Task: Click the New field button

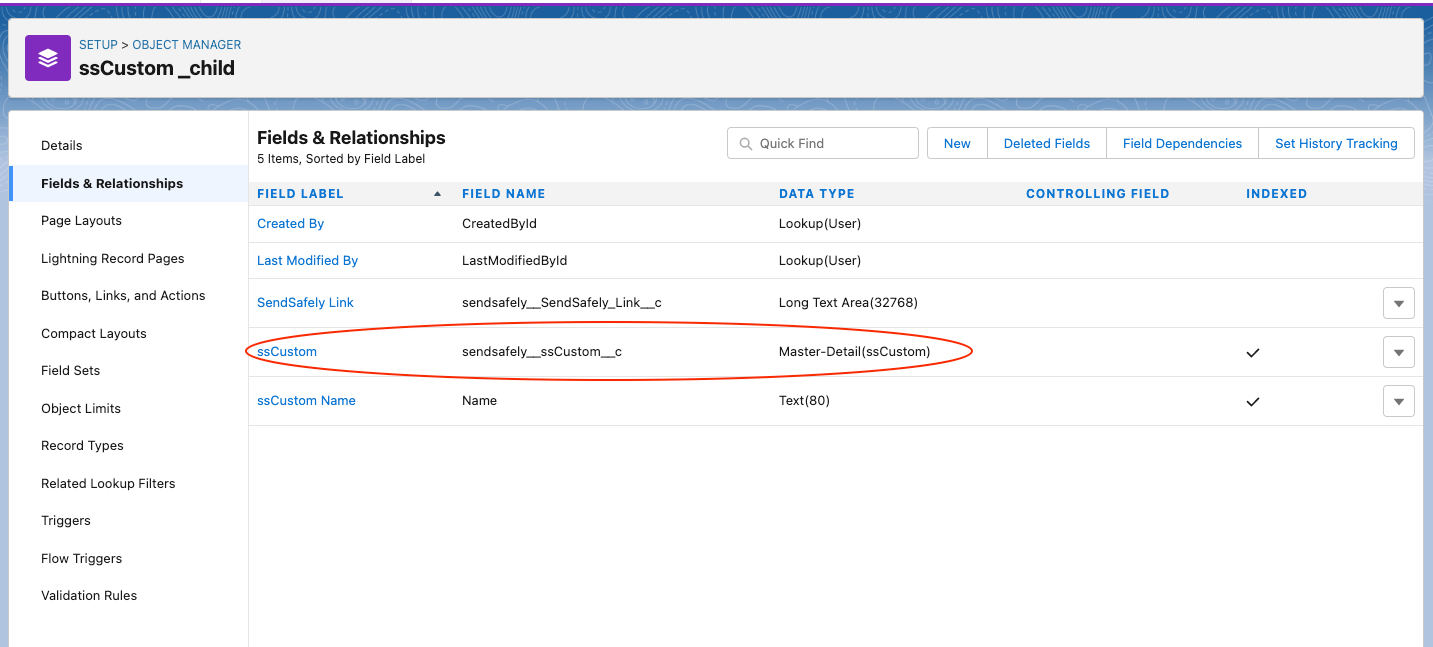Action: click(x=957, y=144)
